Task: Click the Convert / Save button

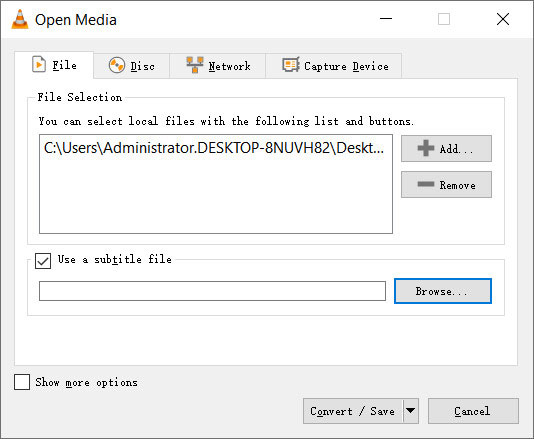Action: click(x=353, y=411)
